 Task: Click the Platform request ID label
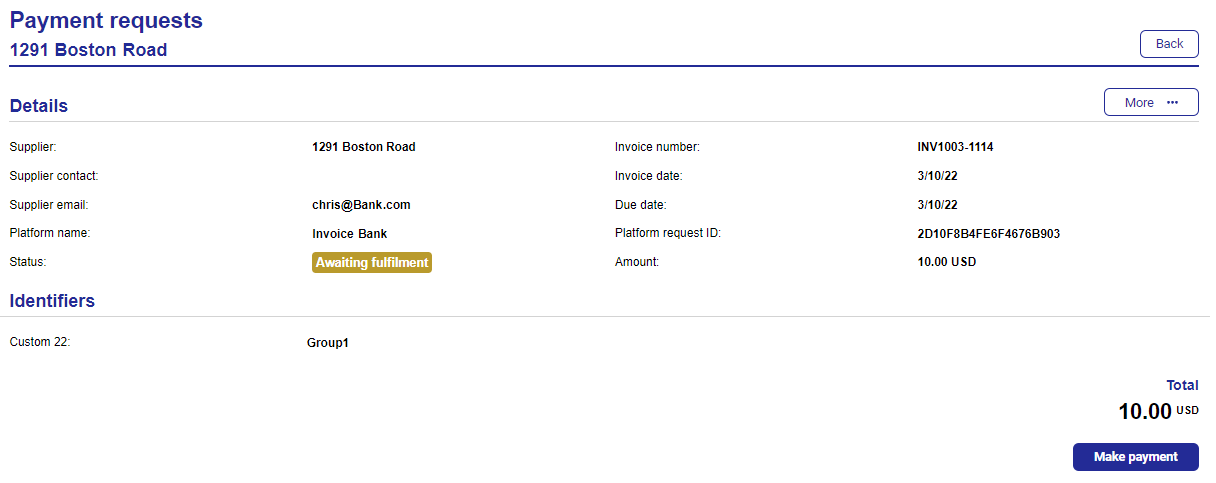(668, 234)
